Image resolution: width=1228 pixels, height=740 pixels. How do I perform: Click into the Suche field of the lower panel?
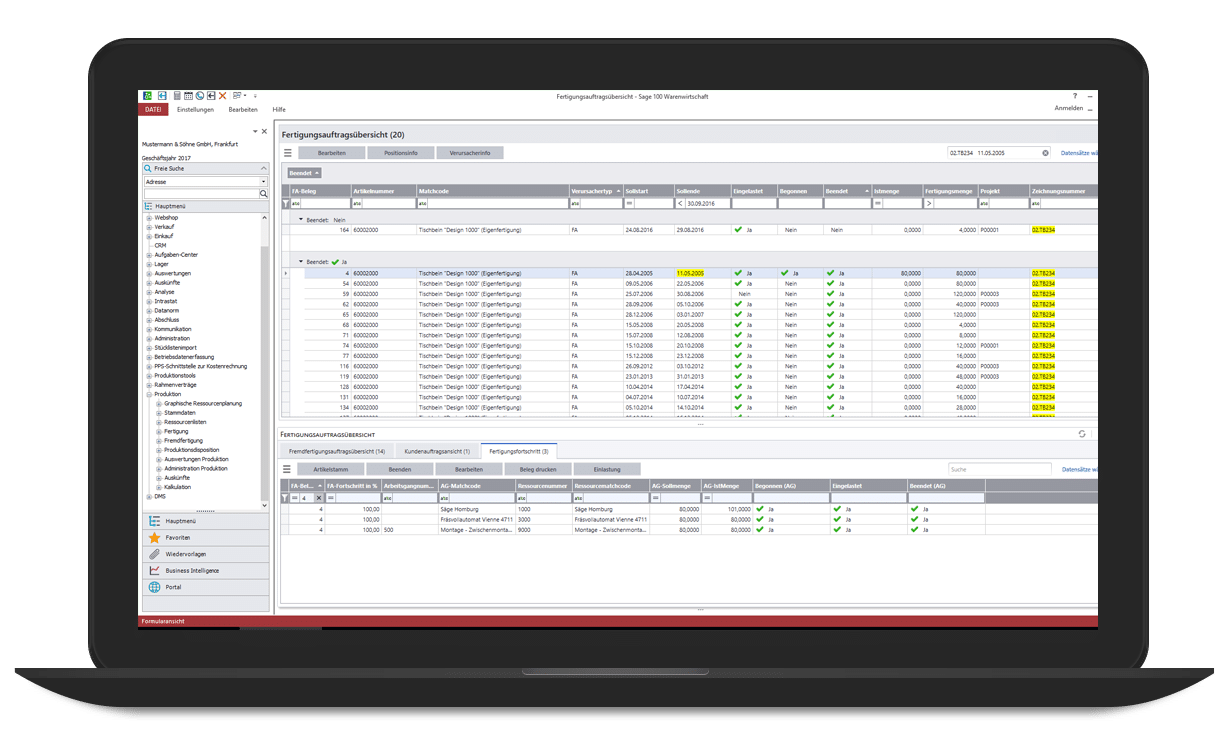1000,468
